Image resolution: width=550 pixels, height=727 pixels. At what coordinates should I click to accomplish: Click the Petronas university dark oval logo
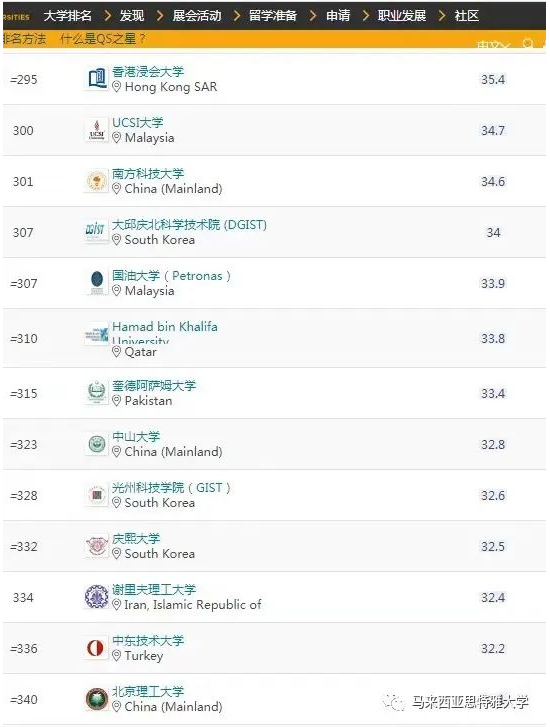(97, 283)
